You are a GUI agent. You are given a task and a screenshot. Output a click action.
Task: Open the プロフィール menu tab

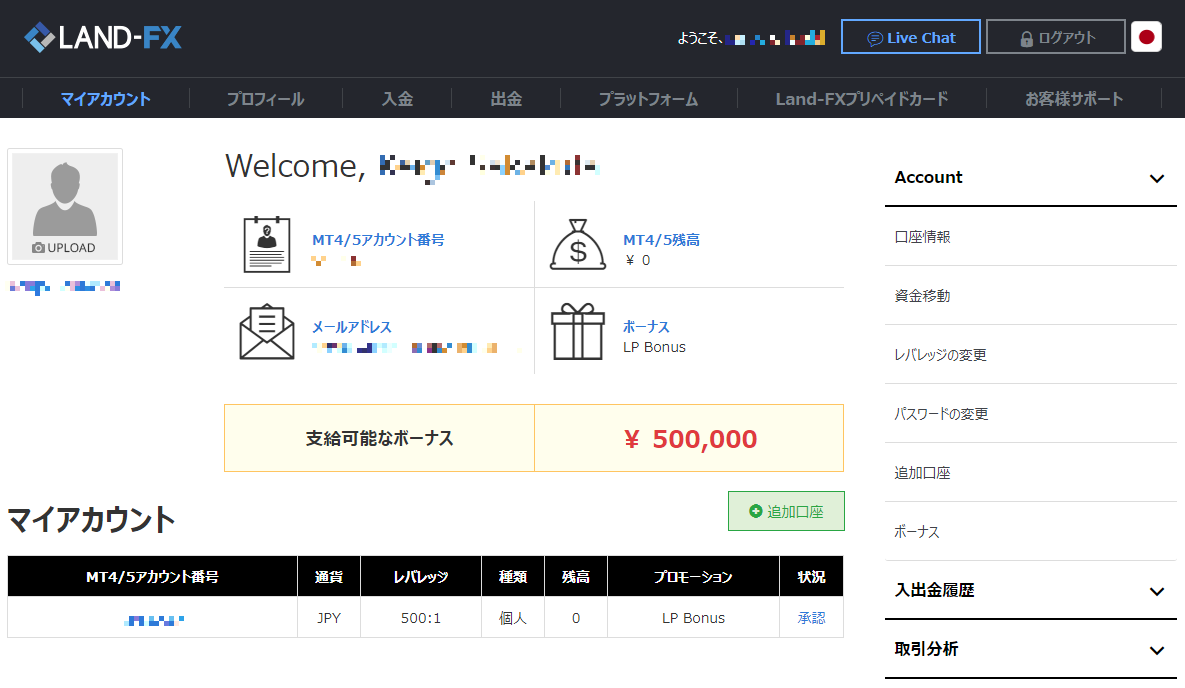265,99
